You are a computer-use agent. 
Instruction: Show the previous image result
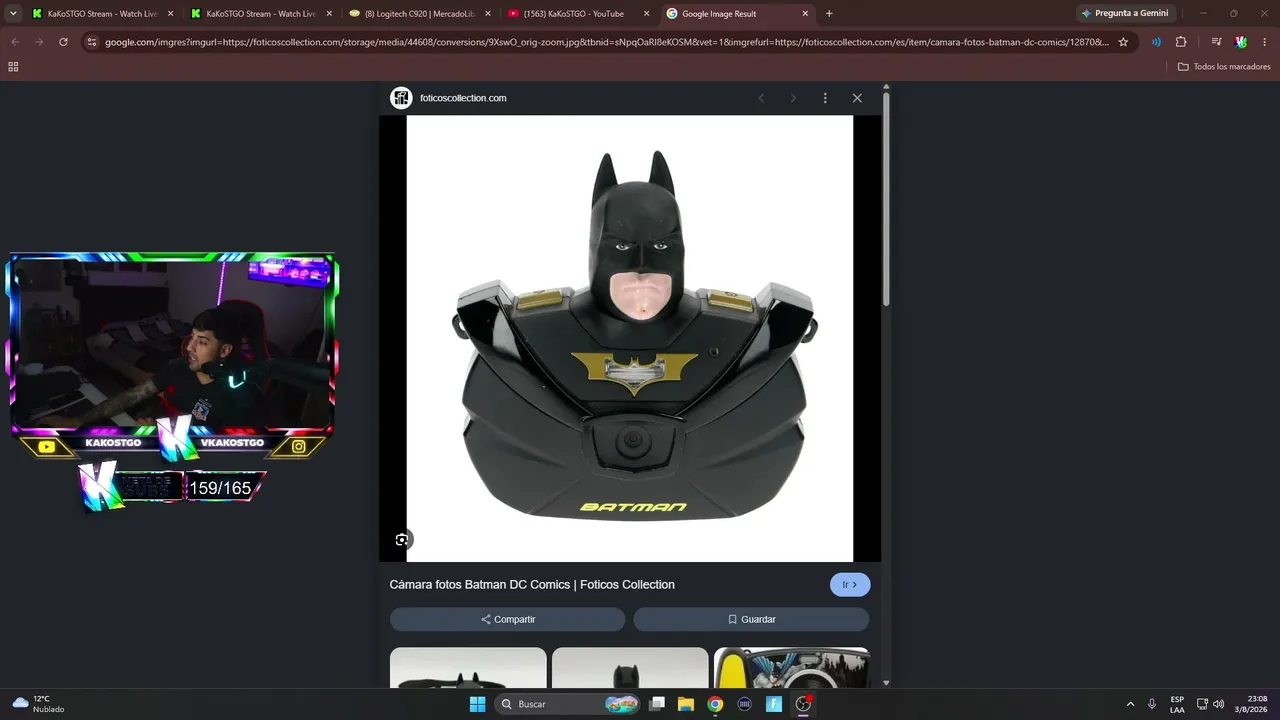coord(761,98)
